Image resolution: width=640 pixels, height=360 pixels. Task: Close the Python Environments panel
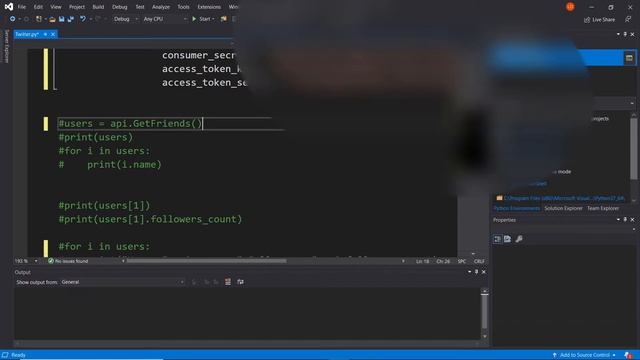tap(632, 34)
